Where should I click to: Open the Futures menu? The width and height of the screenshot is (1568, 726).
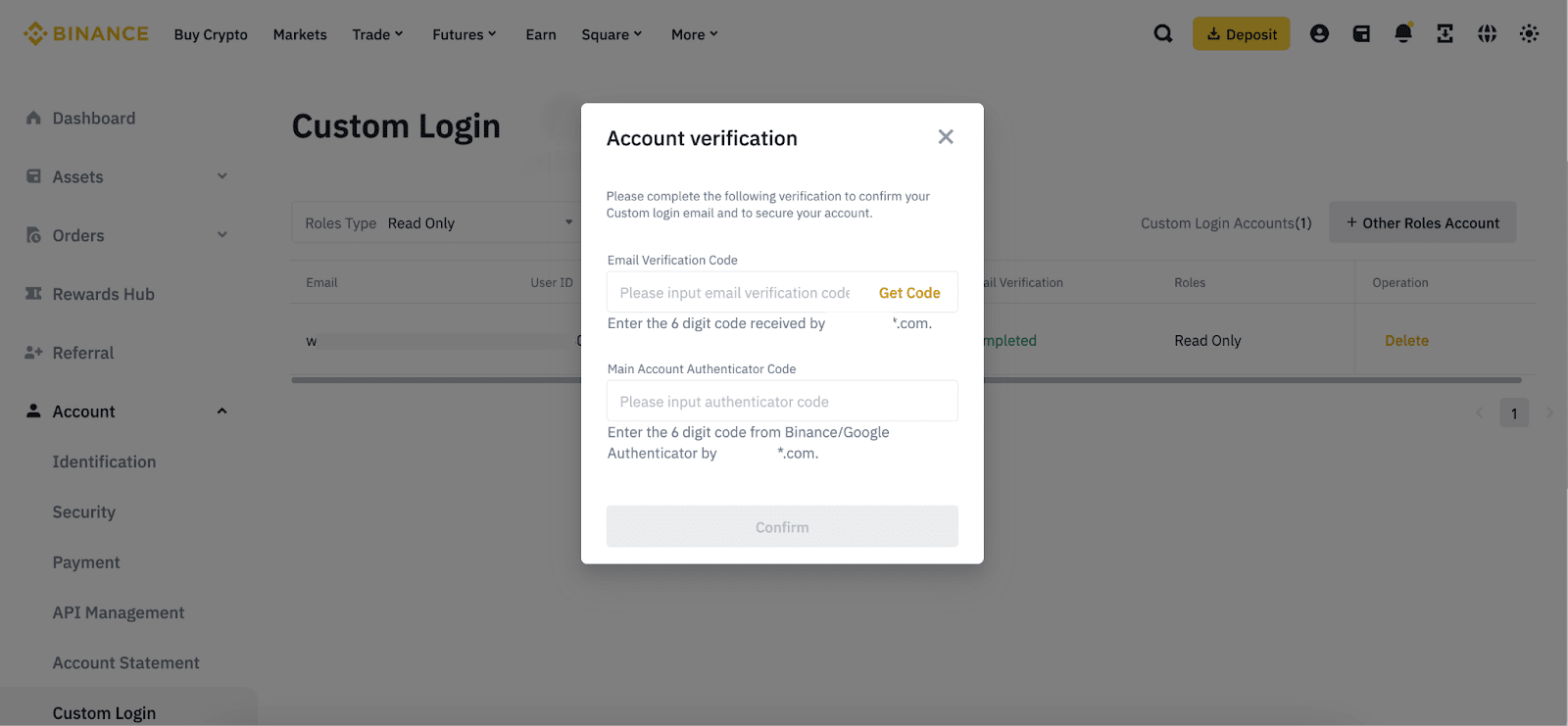pyautogui.click(x=464, y=34)
